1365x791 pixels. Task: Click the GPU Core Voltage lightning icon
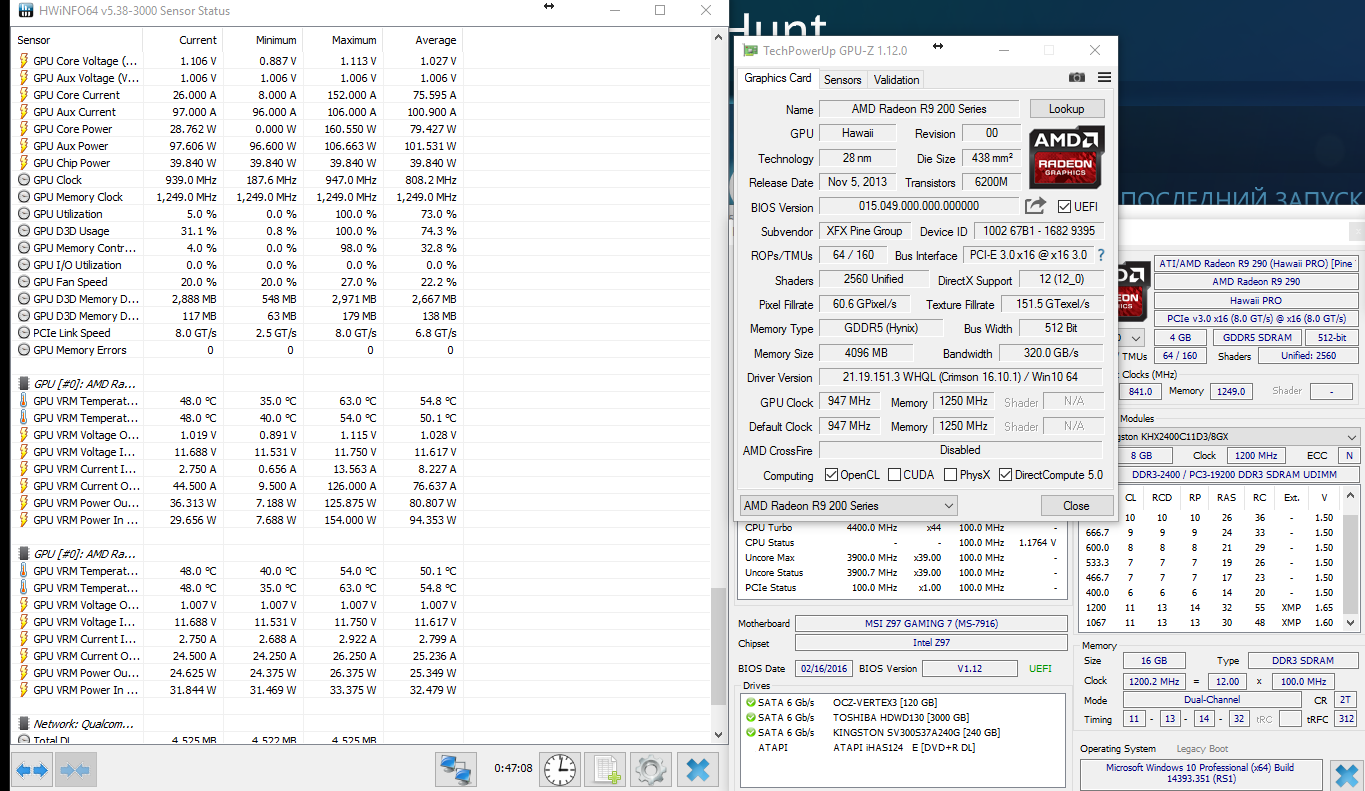[x=24, y=61]
